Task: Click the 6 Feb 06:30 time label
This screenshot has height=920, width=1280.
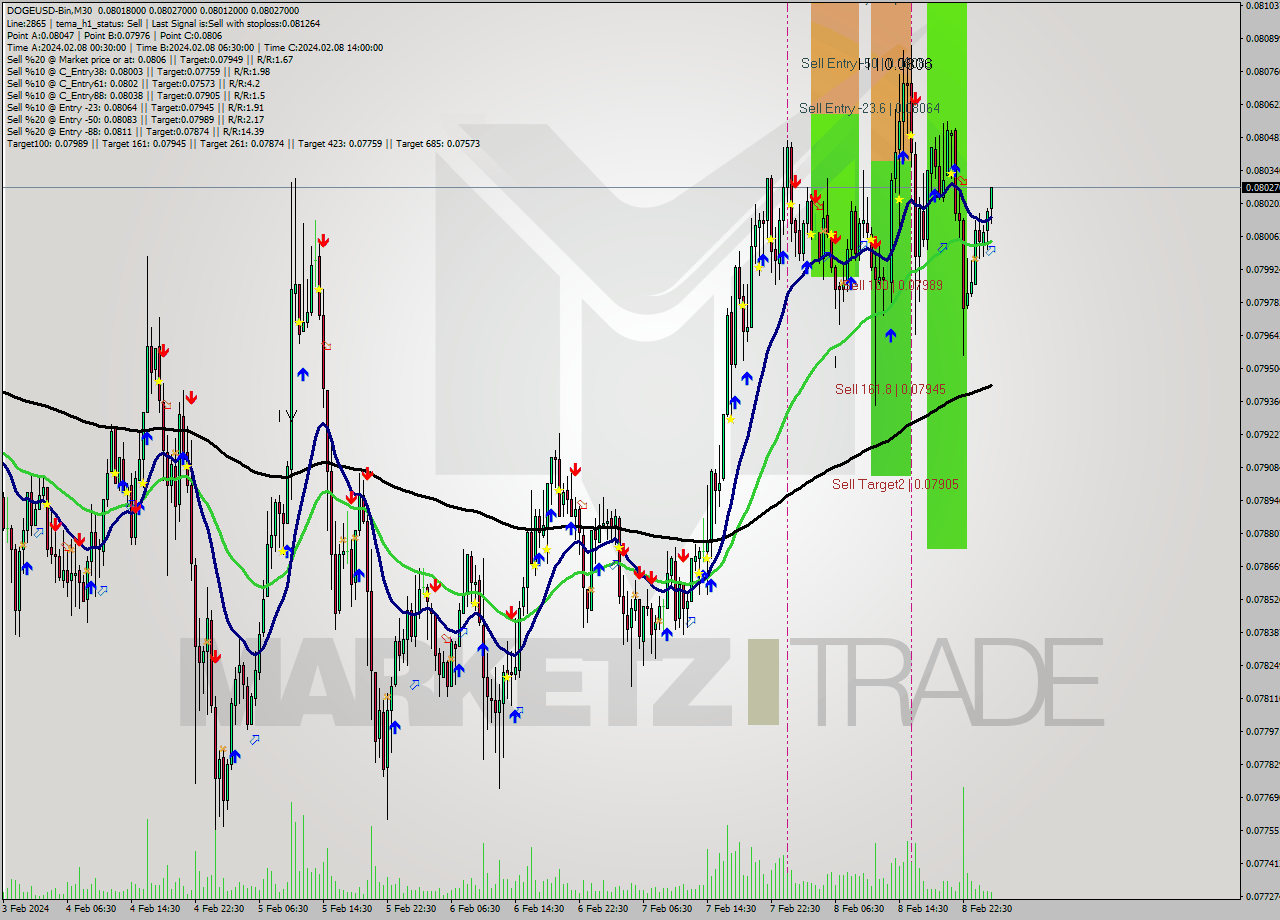Action: (474, 909)
